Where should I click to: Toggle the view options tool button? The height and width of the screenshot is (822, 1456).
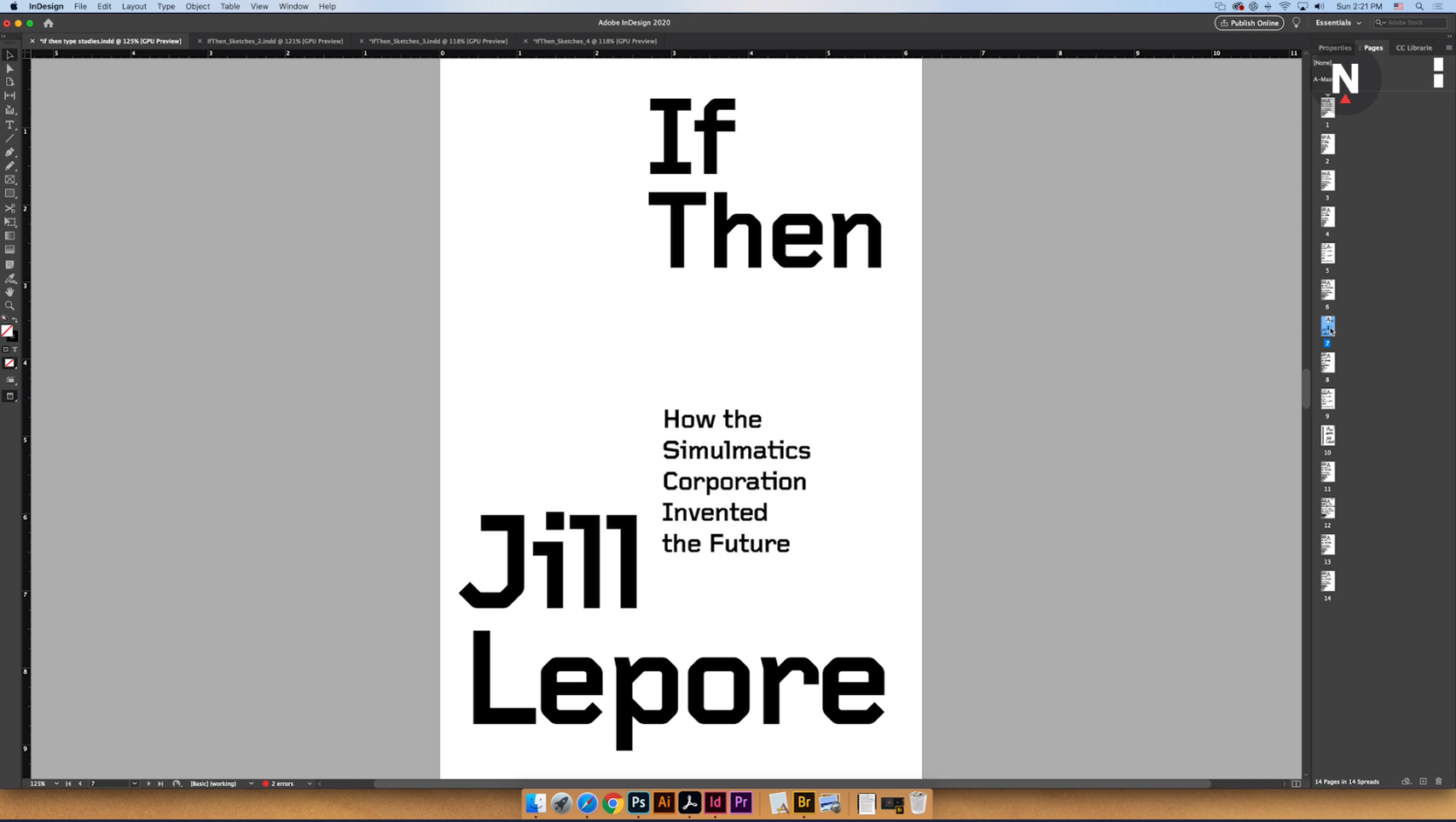coord(10,380)
